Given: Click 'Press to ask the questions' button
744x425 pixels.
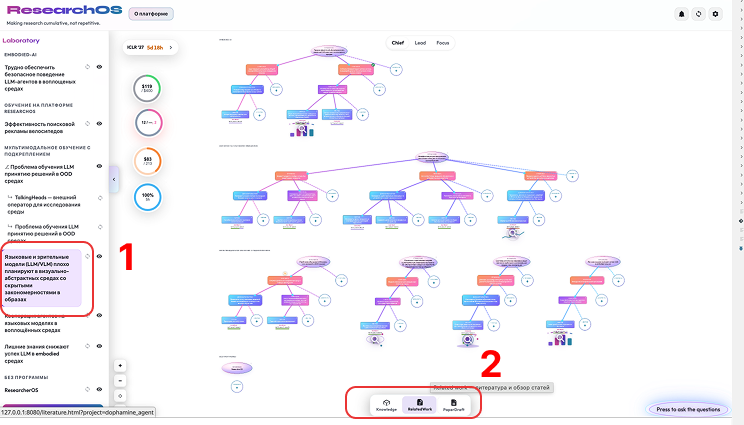Looking at the screenshot, I should pyautogui.click(x=688, y=409).
